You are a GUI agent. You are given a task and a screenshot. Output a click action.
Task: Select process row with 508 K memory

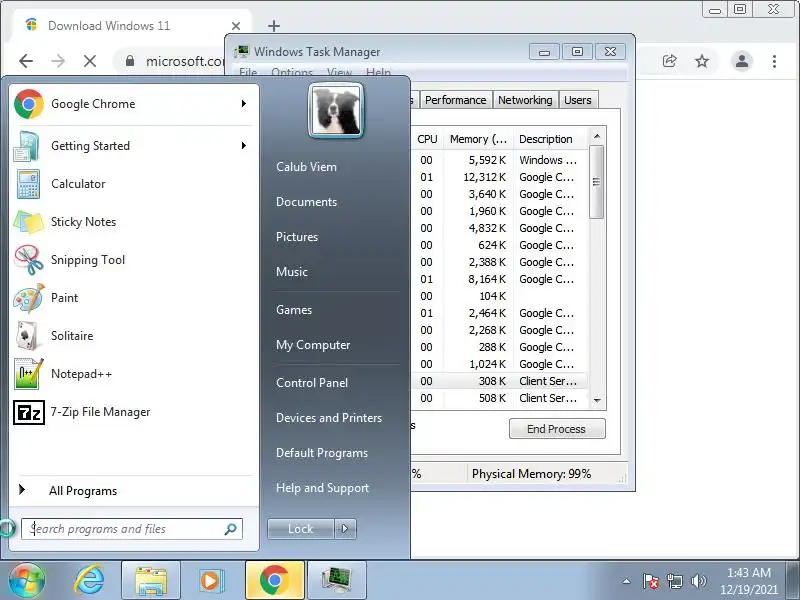click(x=499, y=398)
